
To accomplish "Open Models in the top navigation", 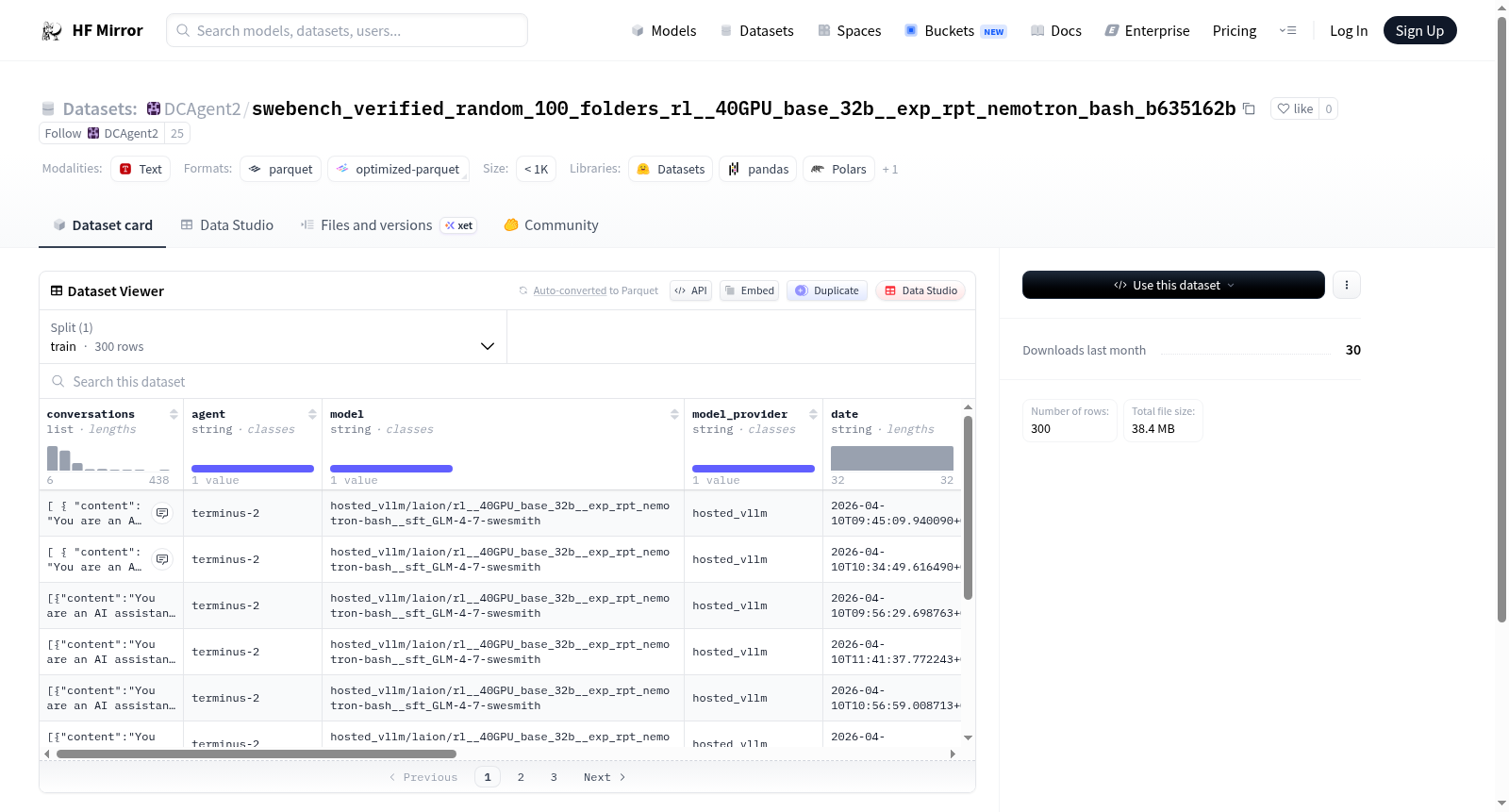I will point(664,31).
